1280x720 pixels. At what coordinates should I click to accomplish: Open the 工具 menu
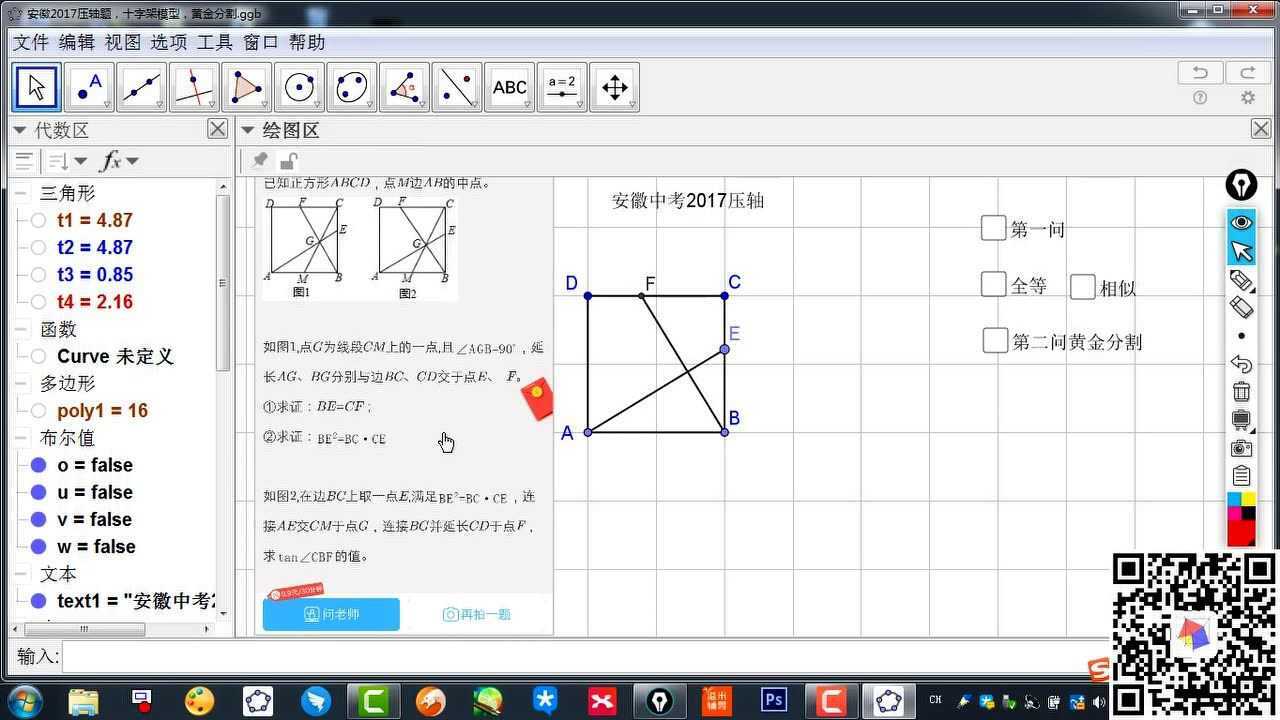(215, 42)
